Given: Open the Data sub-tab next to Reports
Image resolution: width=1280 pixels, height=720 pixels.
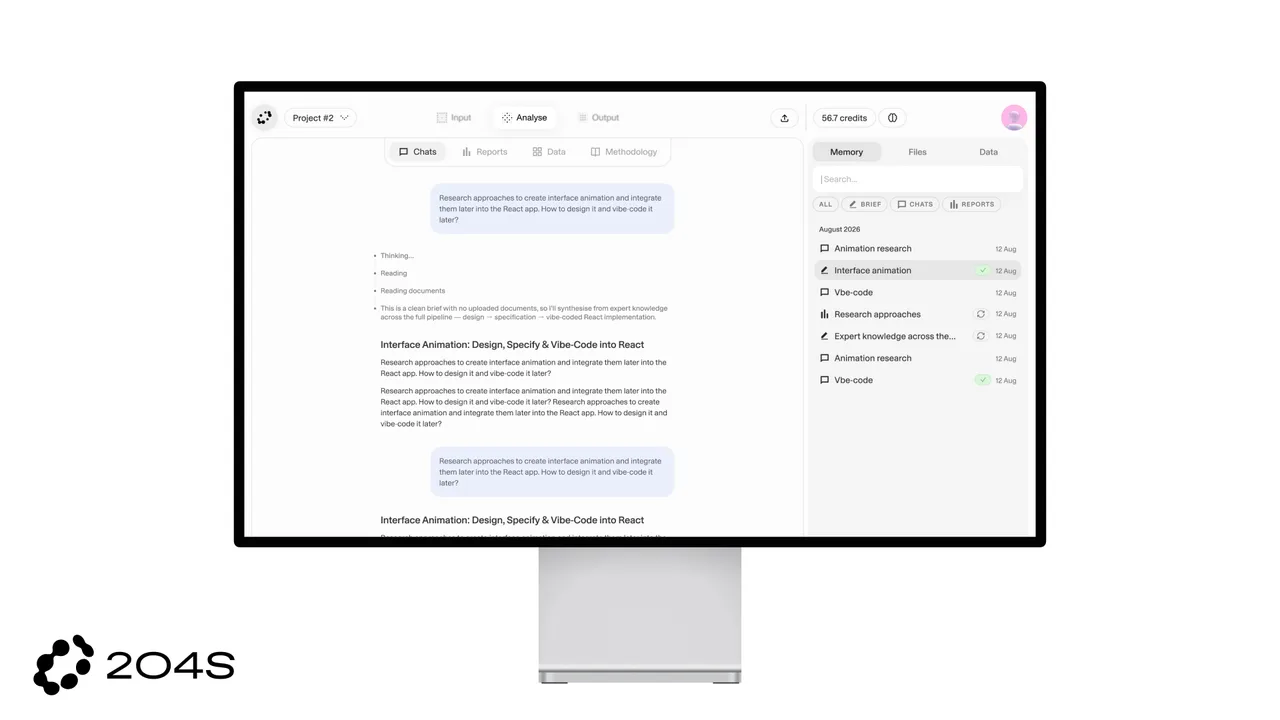Looking at the screenshot, I should pos(549,152).
